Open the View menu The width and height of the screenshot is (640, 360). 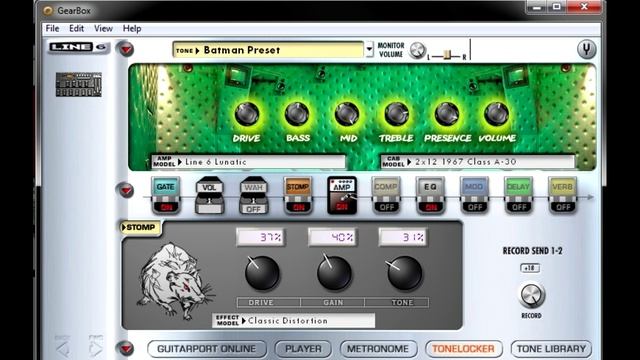(103, 29)
